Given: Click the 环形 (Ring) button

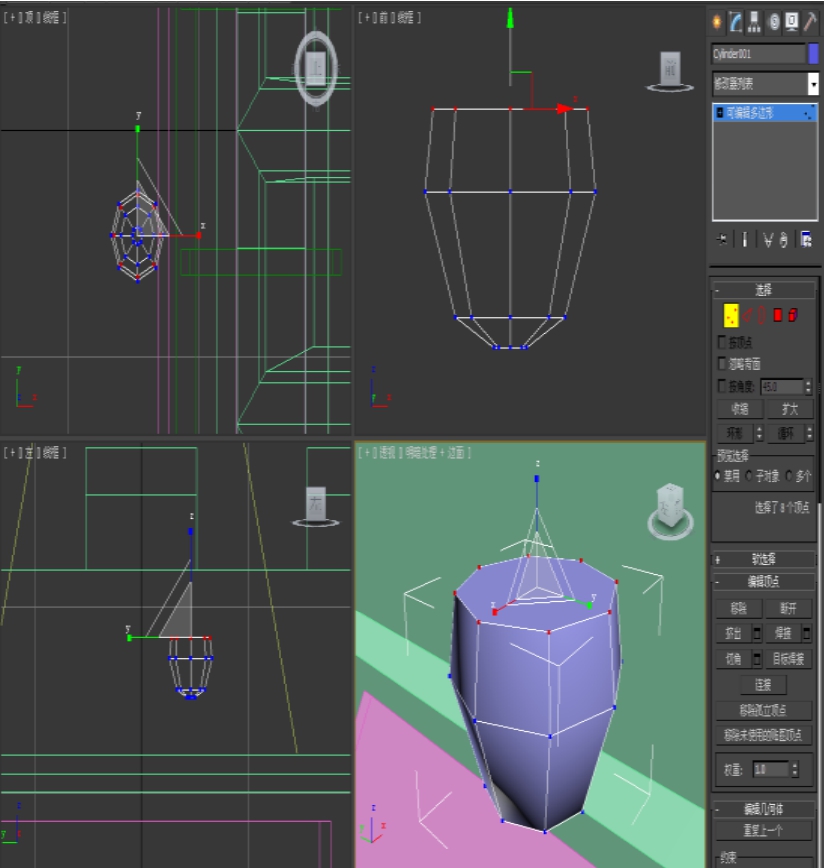Looking at the screenshot, I should coord(735,433).
